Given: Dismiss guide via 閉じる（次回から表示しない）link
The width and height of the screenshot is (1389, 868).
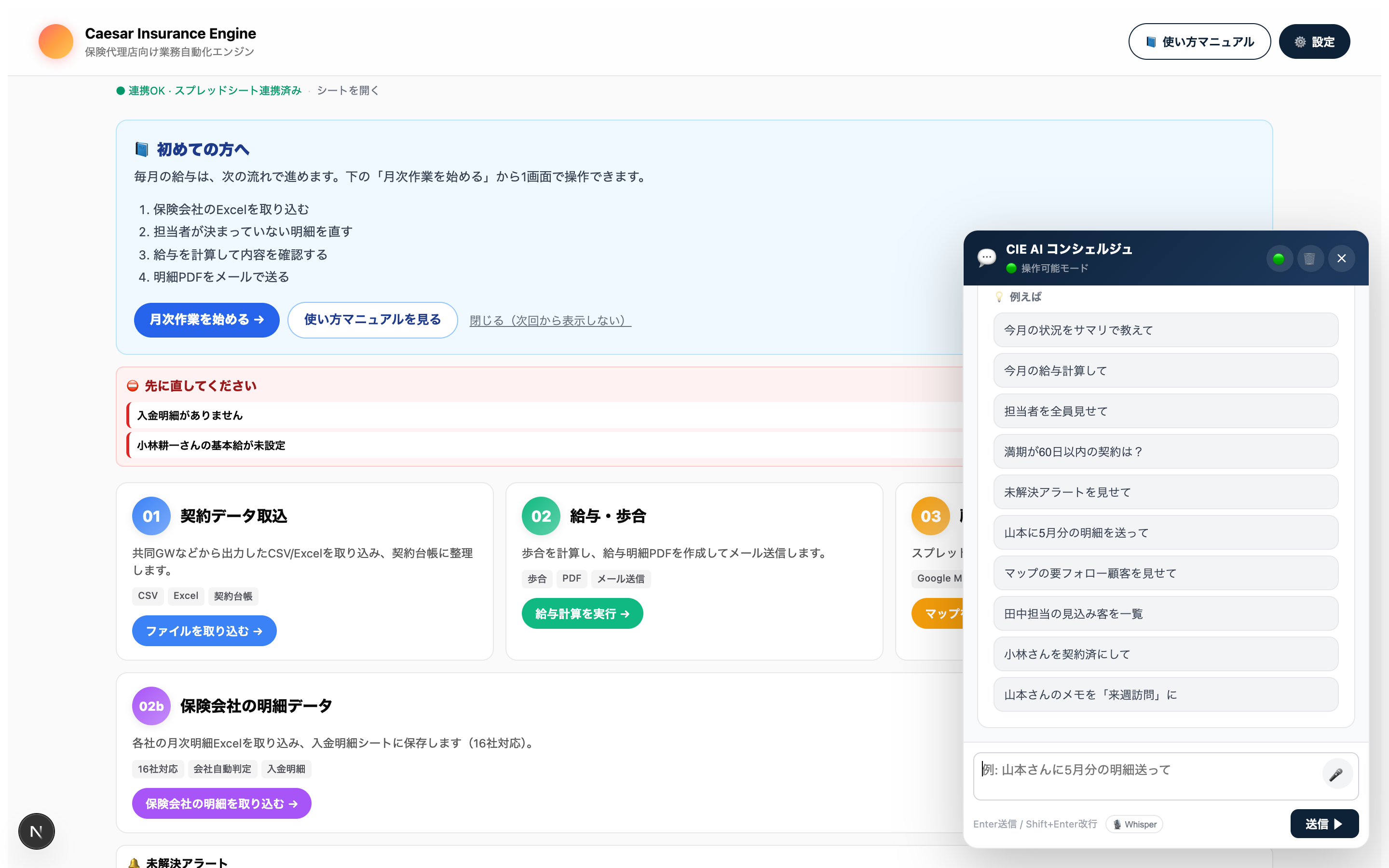Looking at the screenshot, I should point(550,320).
